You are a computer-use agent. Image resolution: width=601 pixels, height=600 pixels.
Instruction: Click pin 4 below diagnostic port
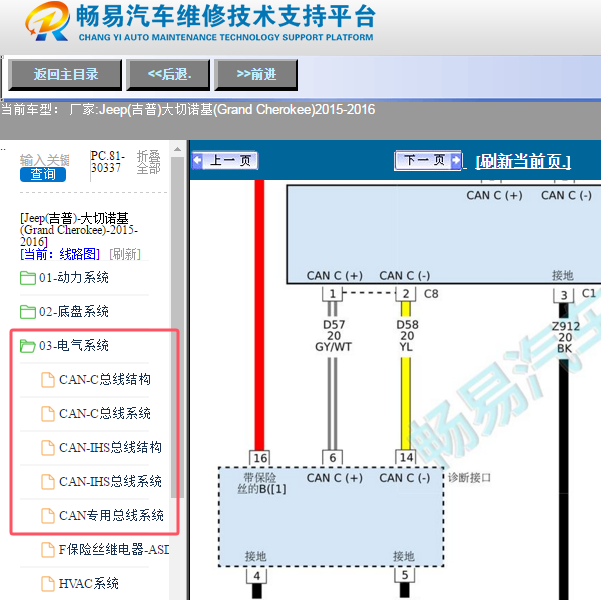(256, 576)
